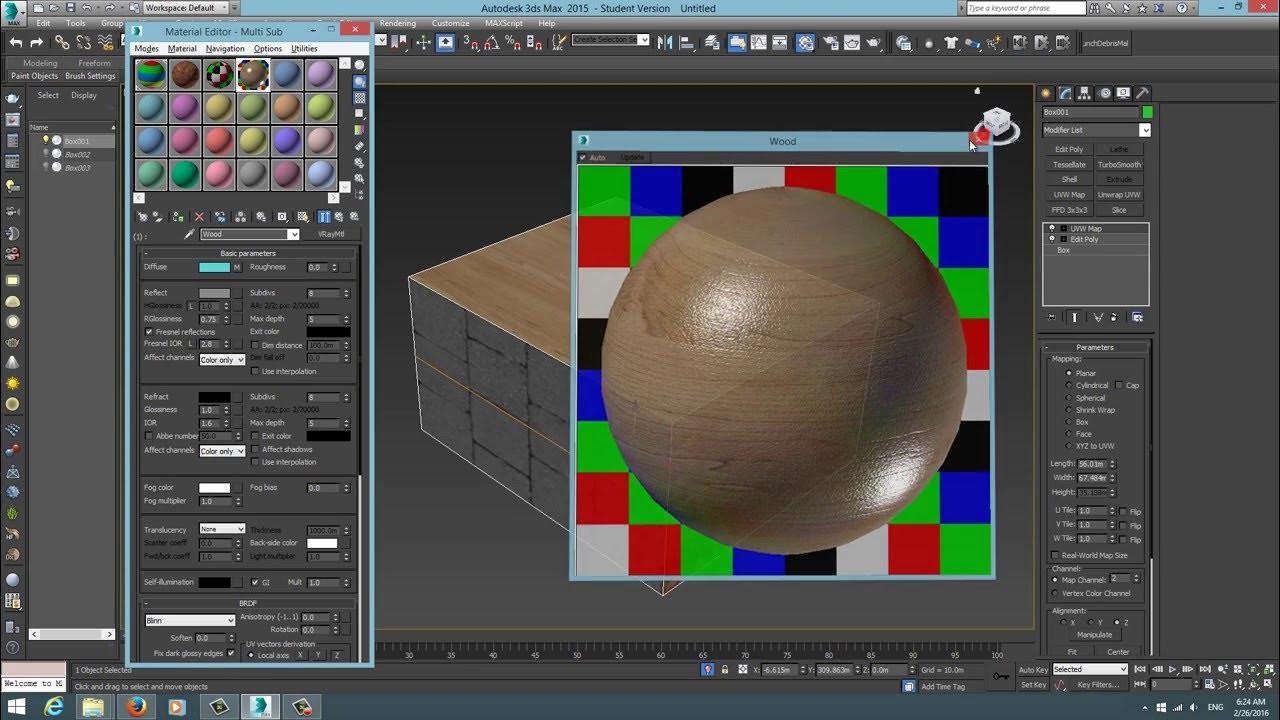Click Assign Material to Selection icon

[x=178, y=216]
